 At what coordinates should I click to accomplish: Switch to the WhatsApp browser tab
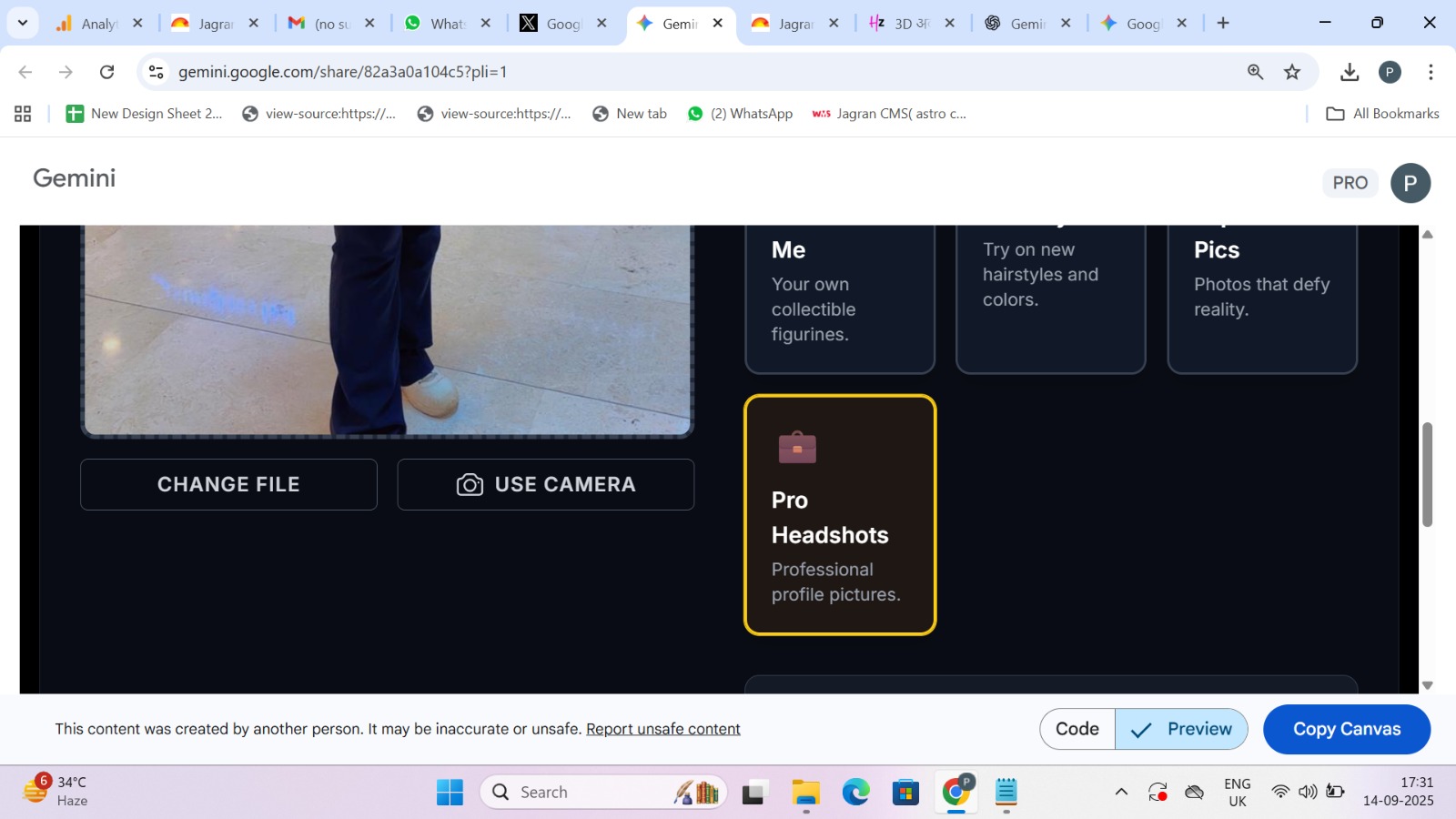(x=440, y=24)
